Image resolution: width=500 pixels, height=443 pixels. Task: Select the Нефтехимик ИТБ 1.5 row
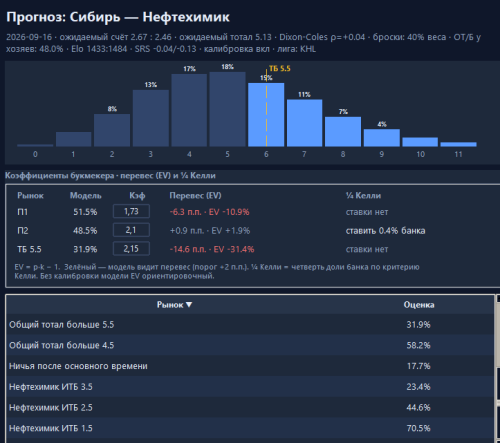pos(250,428)
